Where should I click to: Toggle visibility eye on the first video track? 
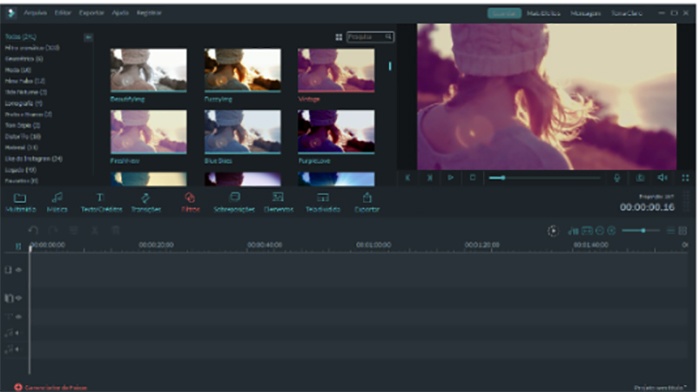pyautogui.click(x=19, y=270)
